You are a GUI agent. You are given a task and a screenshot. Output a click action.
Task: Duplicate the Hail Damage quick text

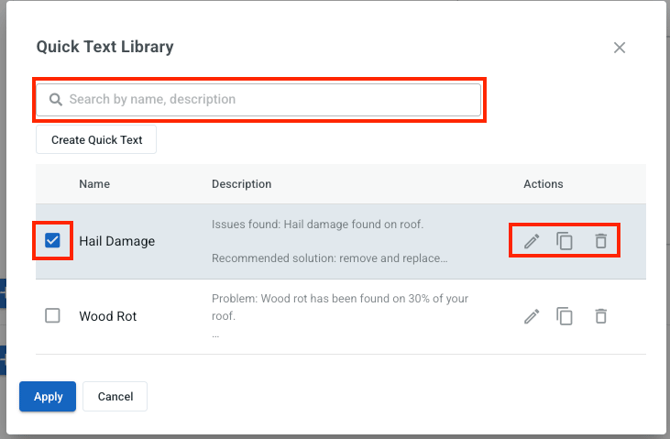565,241
